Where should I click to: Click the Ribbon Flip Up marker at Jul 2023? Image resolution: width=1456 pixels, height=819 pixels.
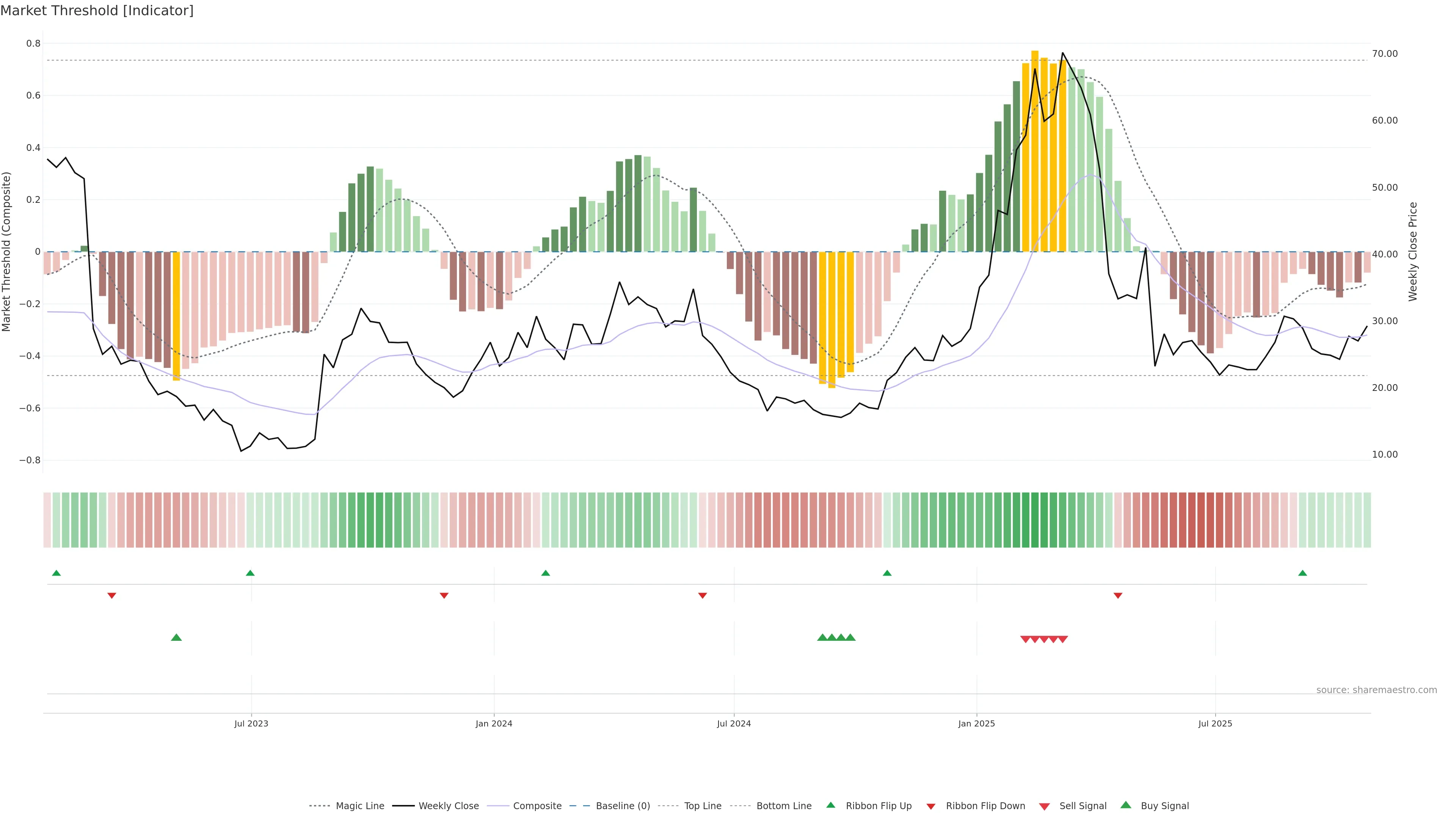tap(250, 573)
